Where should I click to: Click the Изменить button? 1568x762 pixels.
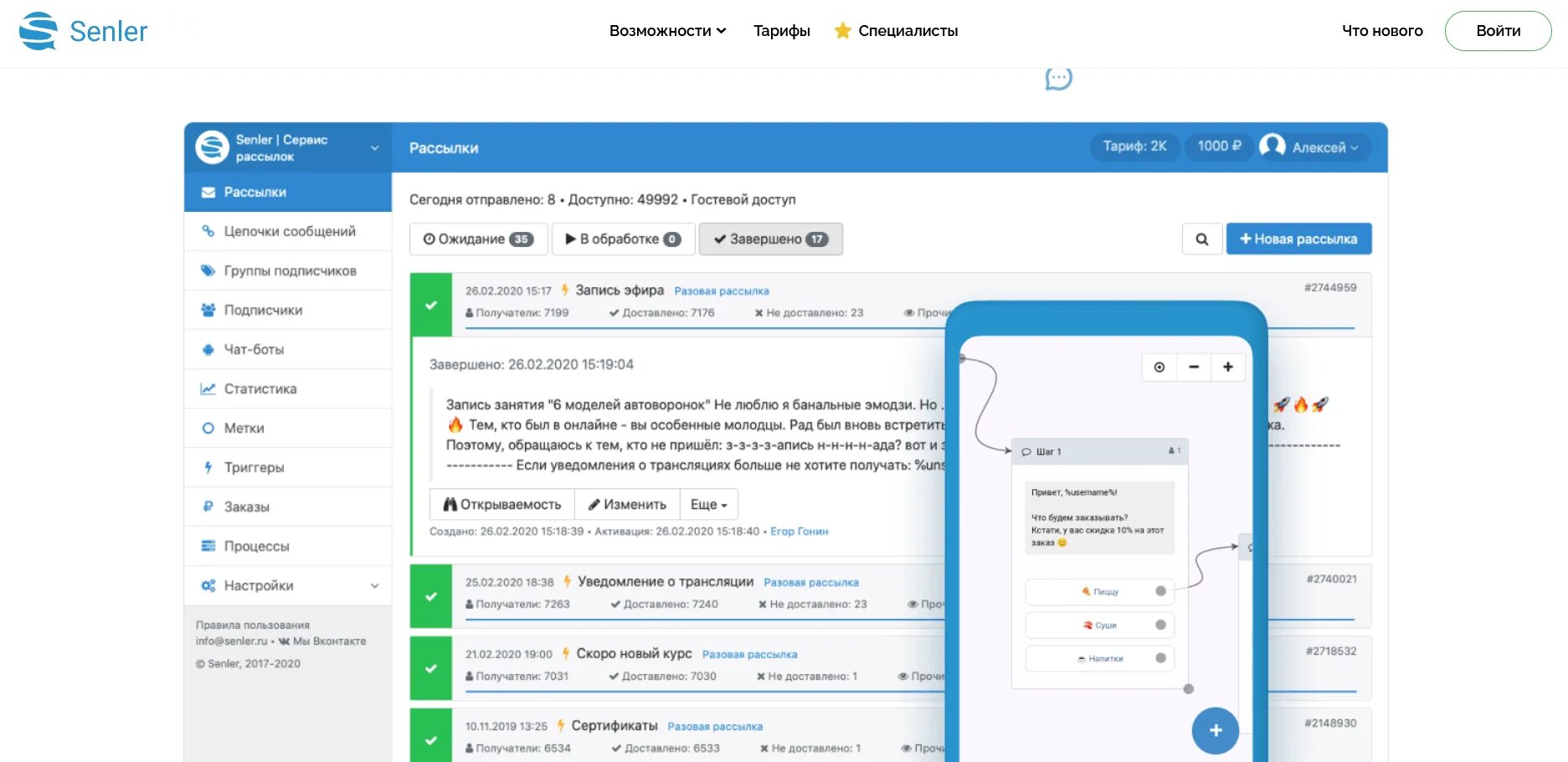pyautogui.click(x=627, y=504)
